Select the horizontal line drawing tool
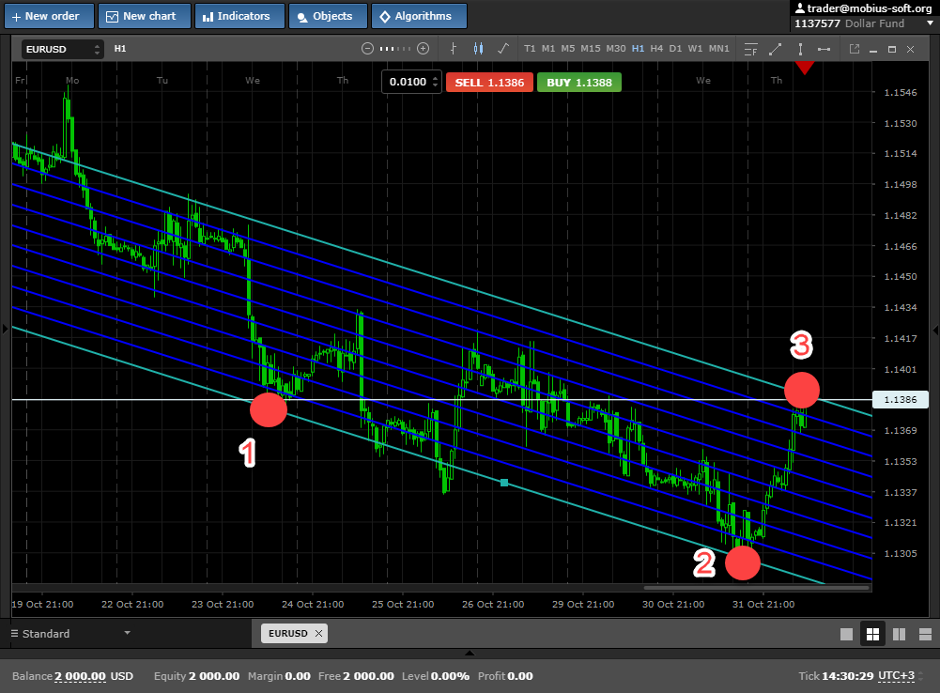The image size is (940, 693). 824,49
